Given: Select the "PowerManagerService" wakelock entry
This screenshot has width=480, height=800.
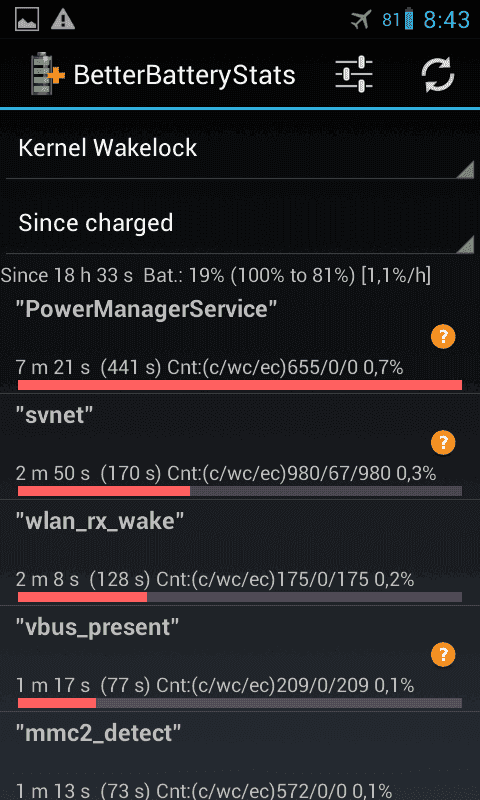Looking at the screenshot, I should click(x=240, y=344).
